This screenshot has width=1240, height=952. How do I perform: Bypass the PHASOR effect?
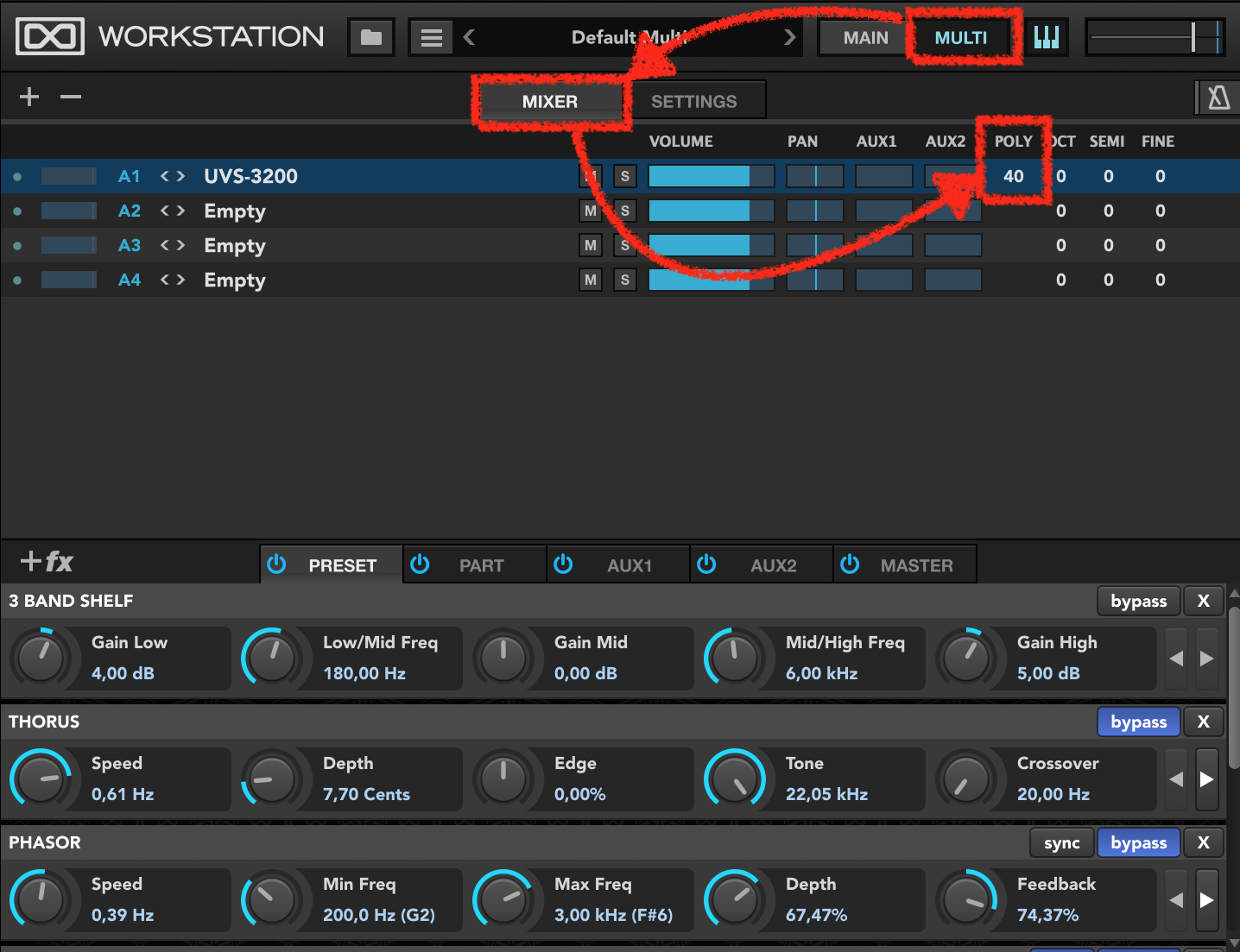(x=1138, y=842)
